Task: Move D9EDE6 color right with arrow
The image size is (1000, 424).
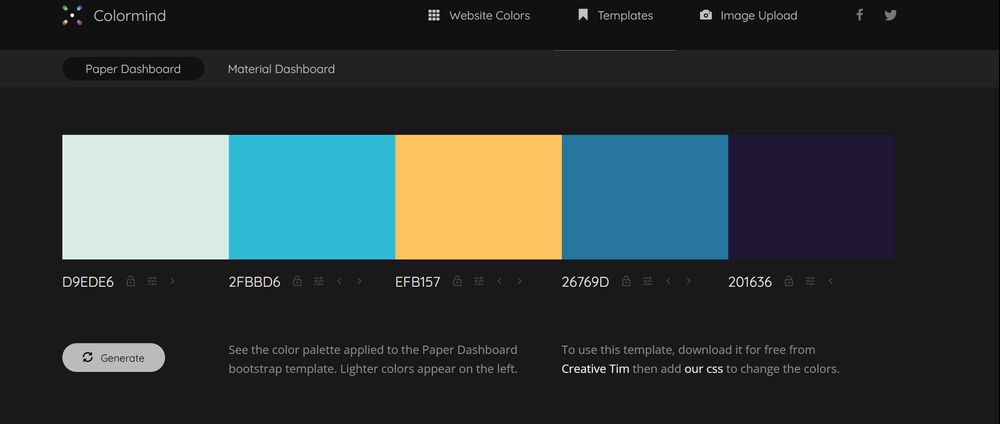Action: [x=173, y=281]
